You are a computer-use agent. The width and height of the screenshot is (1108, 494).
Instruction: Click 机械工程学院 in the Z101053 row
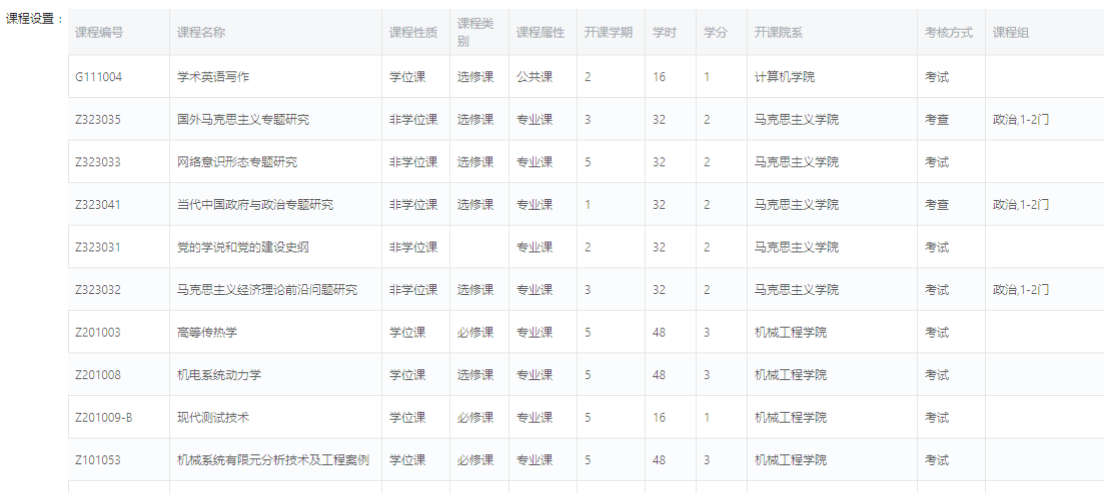[790, 460]
